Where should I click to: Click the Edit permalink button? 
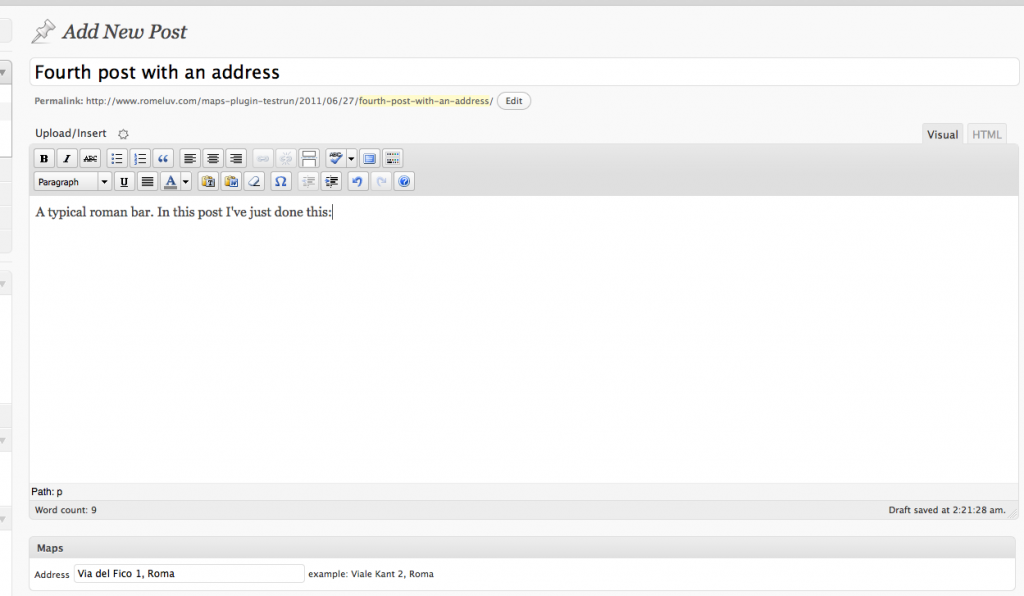click(x=513, y=101)
